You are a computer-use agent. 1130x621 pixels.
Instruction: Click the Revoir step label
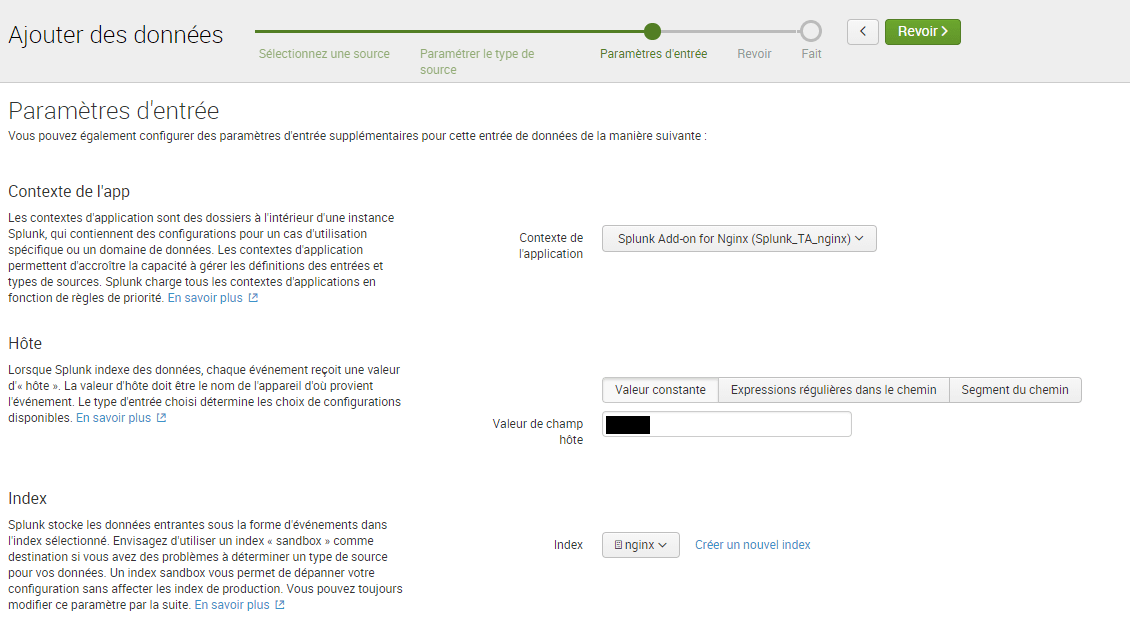coord(754,54)
